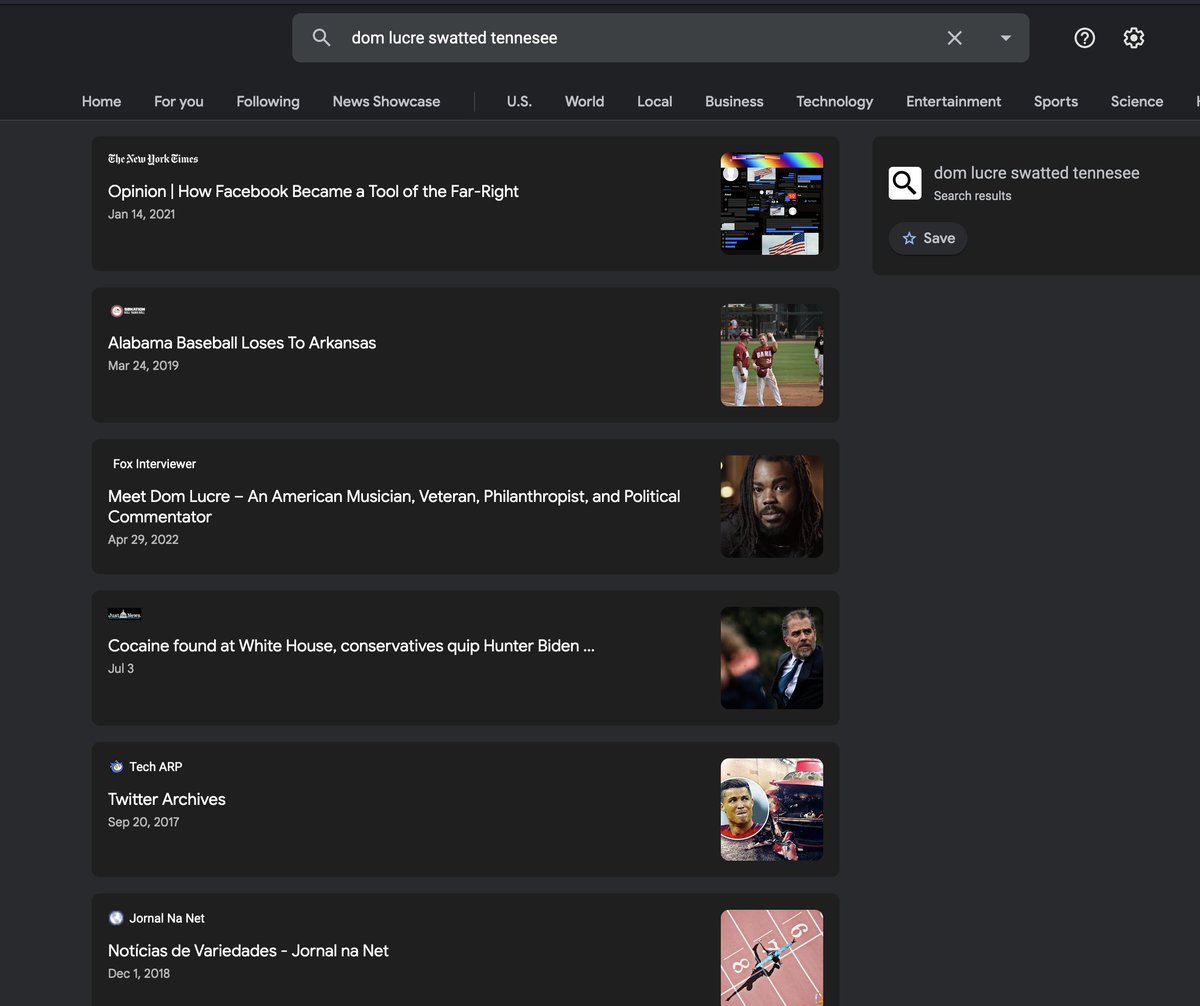Image resolution: width=1200 pixels, height=1006 pixels.
Task: Open the Local section
Action: (x=655, y=101)
